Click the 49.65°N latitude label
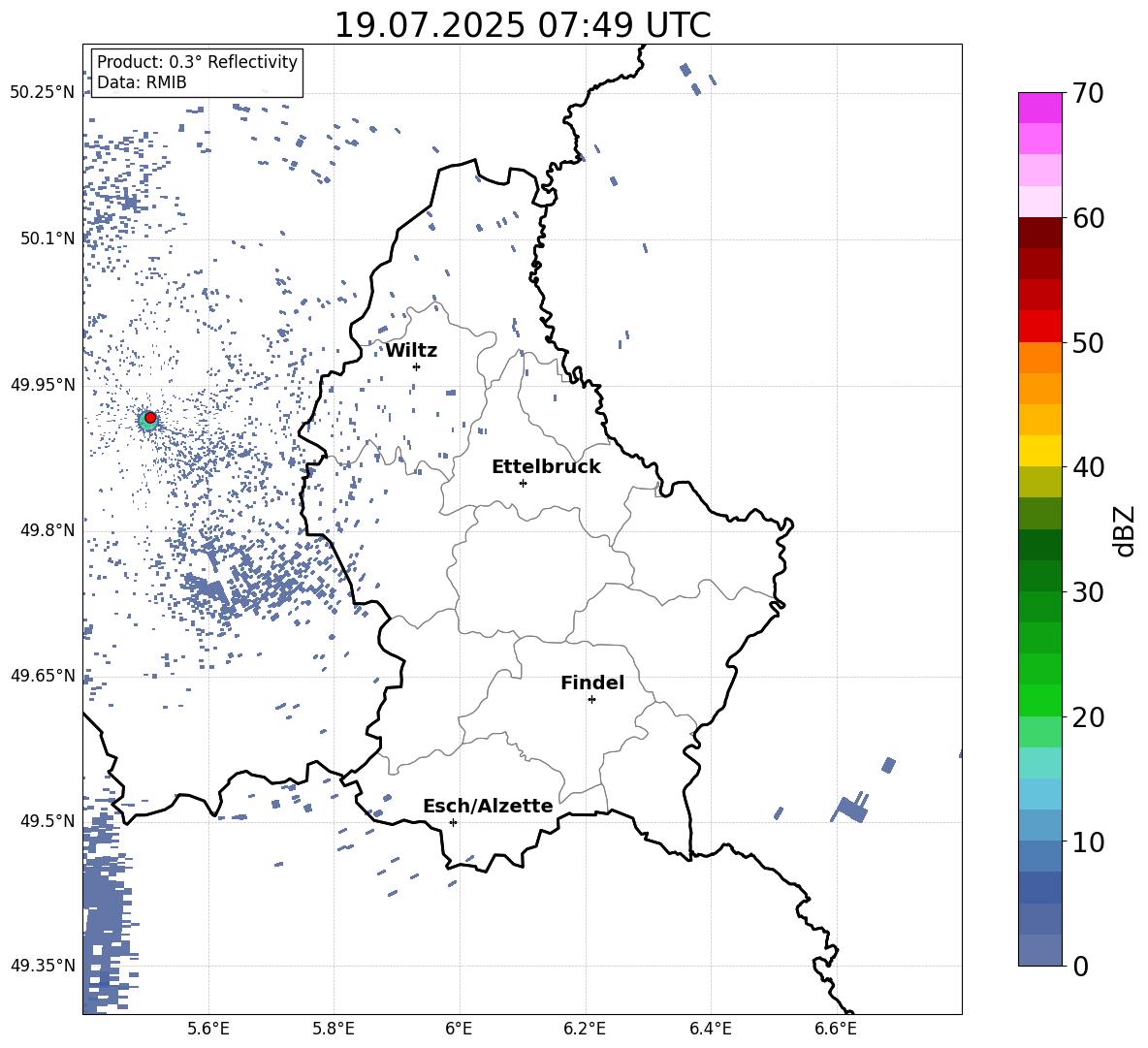The width and height of the screenshot is (1148, 1048). 43,675
